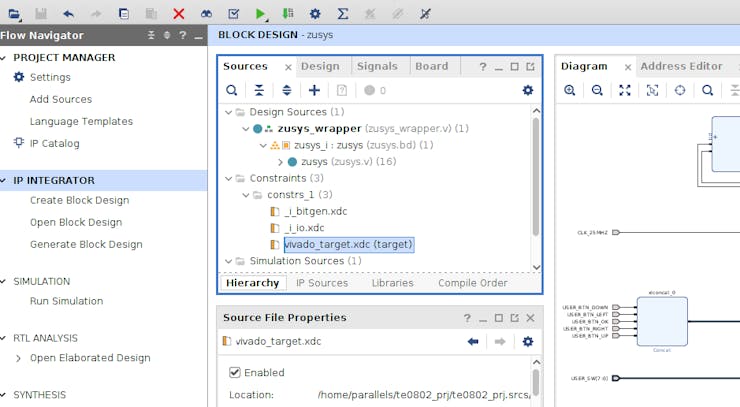
Task: Click the copy documents toolbar icon
Action: click(124, 14)
